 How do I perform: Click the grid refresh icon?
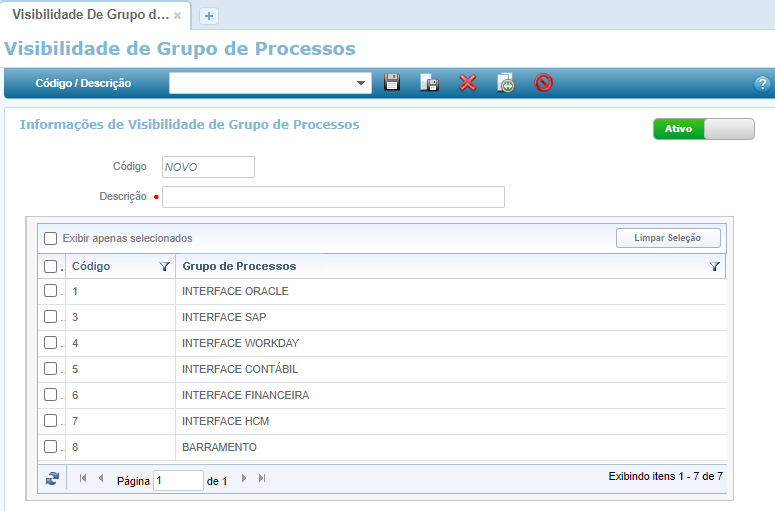tap(52, 479)
